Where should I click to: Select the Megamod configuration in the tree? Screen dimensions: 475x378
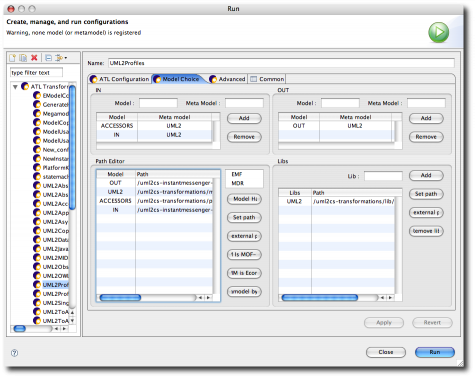(55, 114)
